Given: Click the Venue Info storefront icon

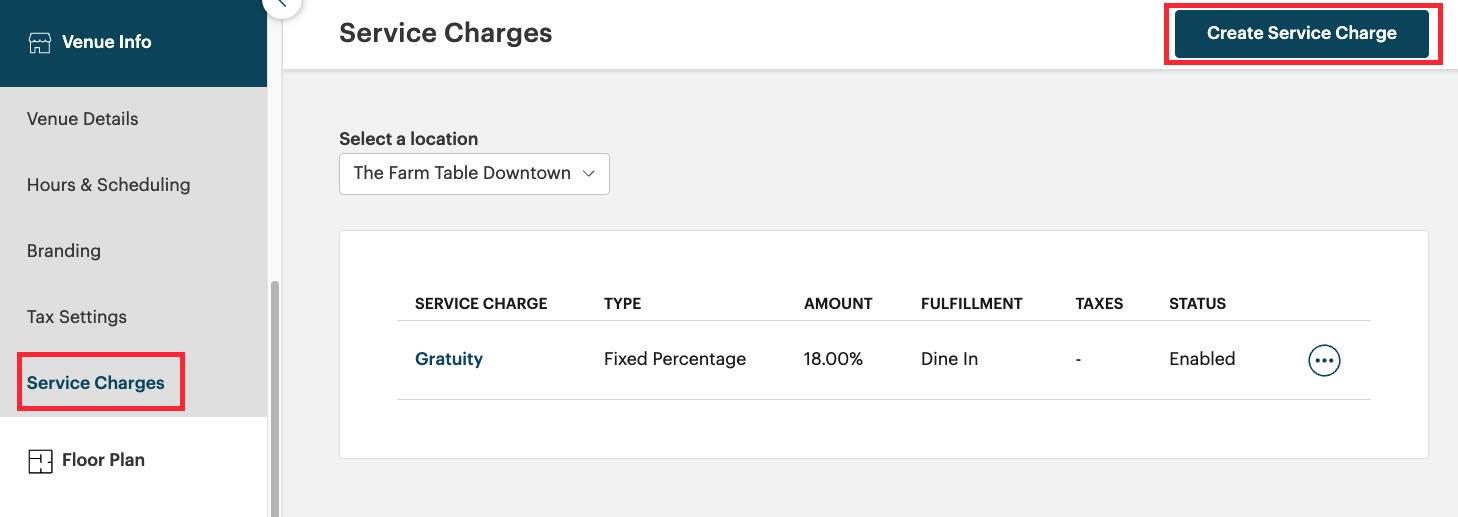Looking at the screenshot, I should [39, 43].
